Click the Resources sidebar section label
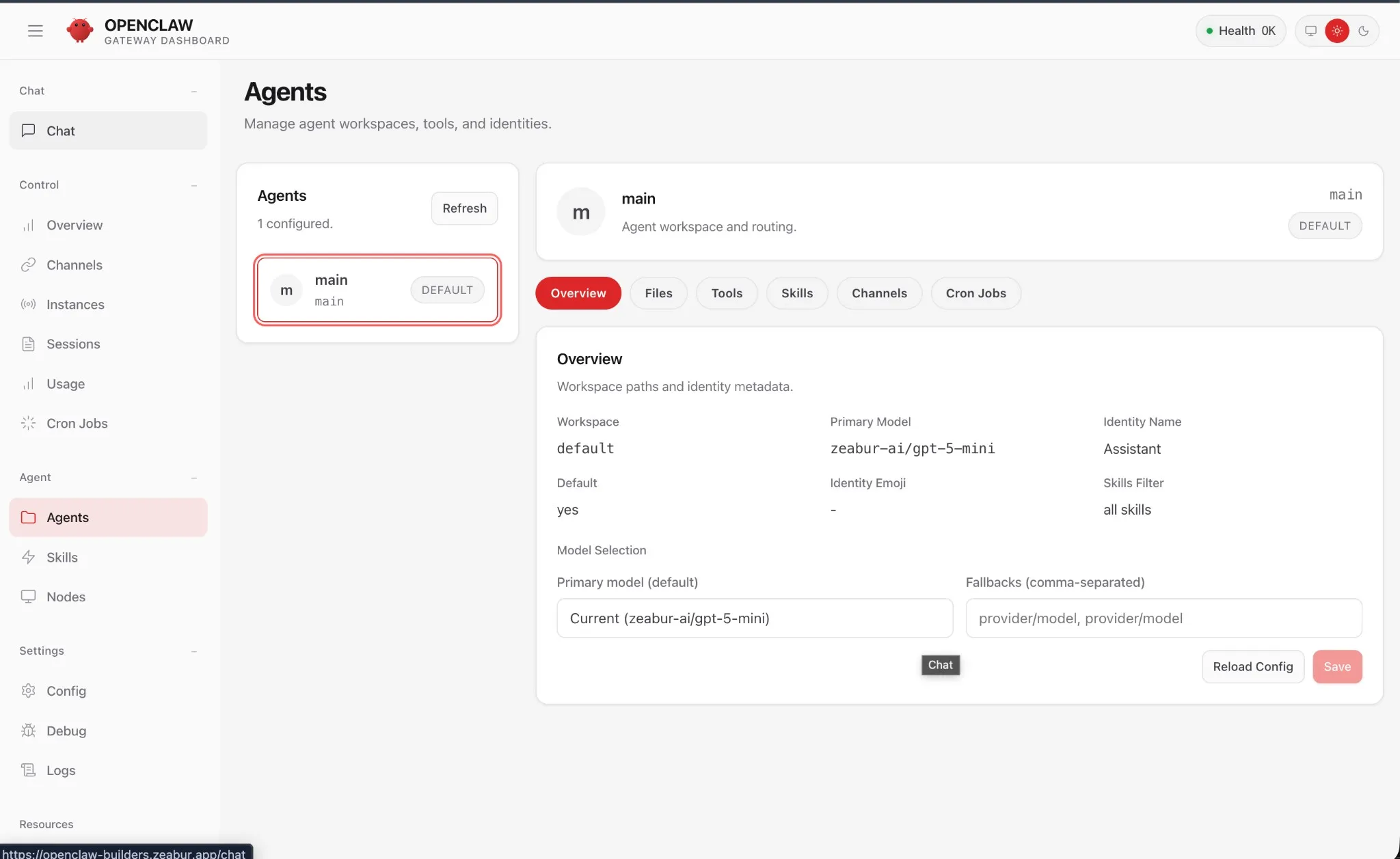The height and width of the screenshot is (859, 1400). coord(46,824)
